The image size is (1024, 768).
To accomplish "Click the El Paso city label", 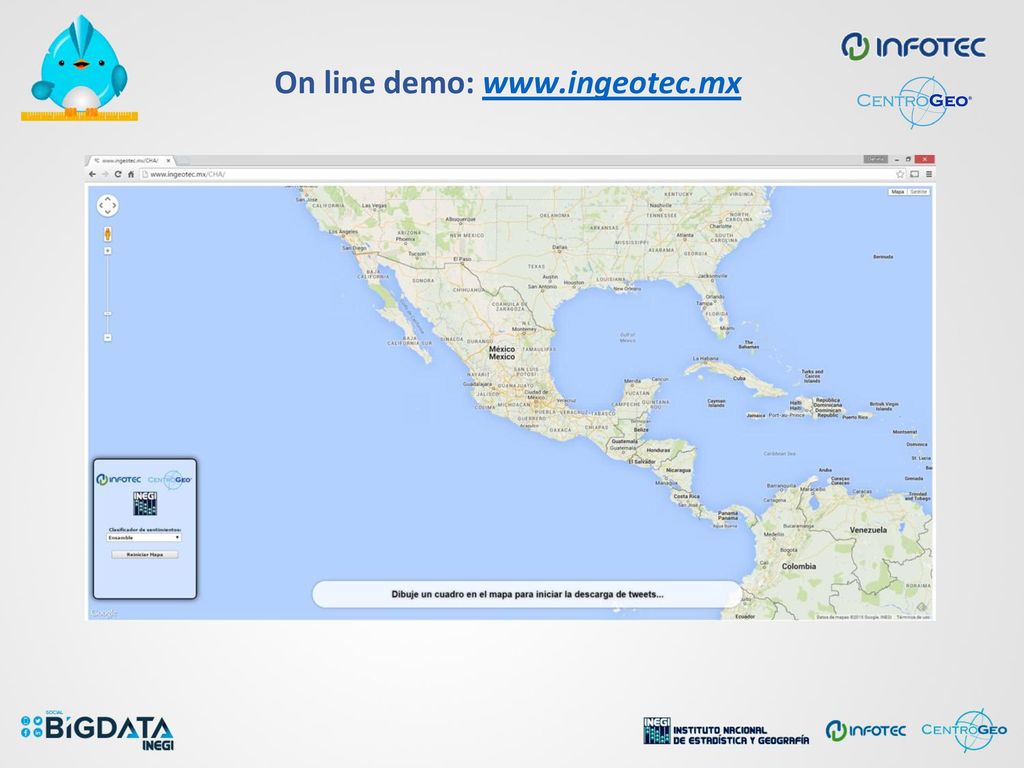I will coord(462,259).
